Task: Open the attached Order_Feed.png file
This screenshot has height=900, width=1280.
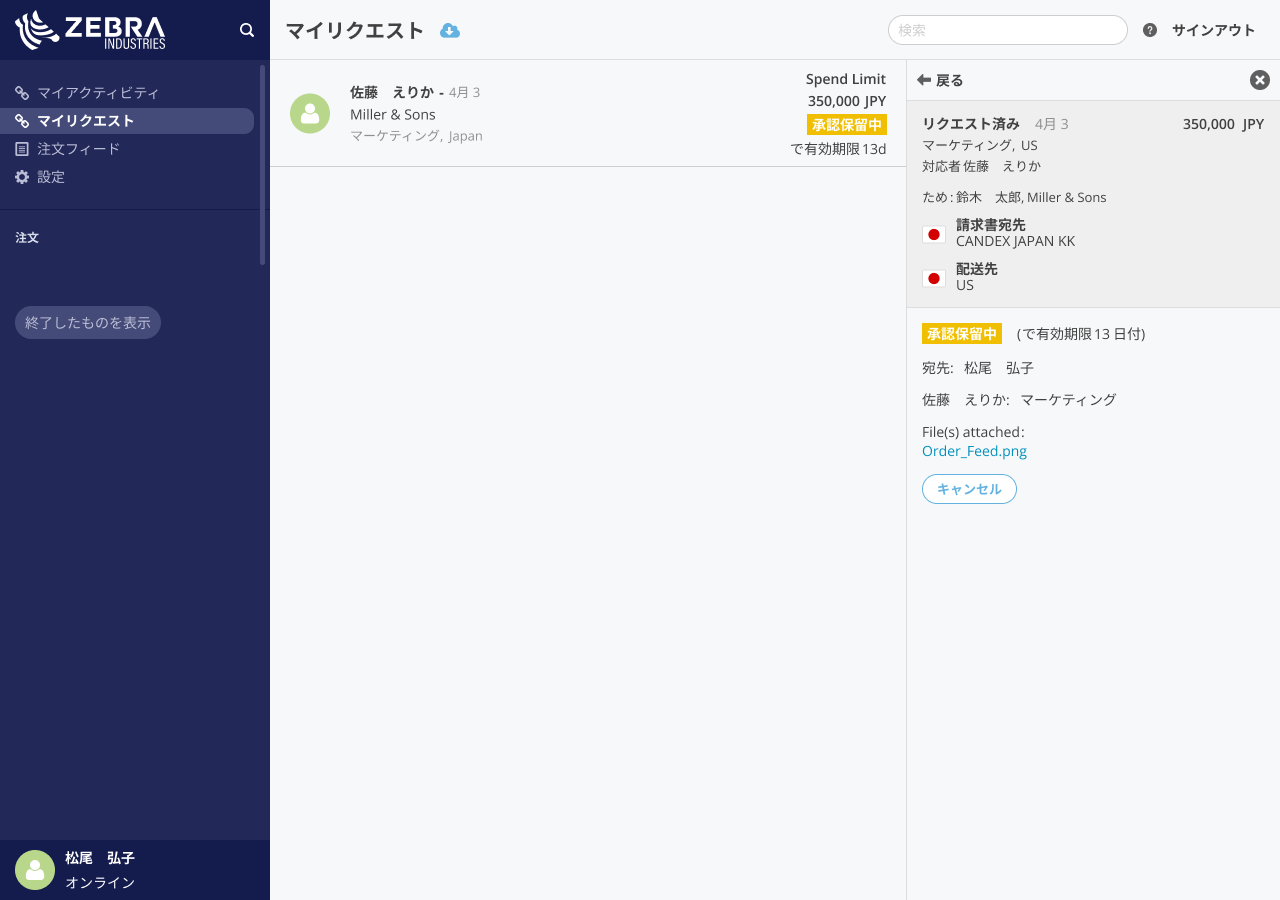Action: point(974,451)
